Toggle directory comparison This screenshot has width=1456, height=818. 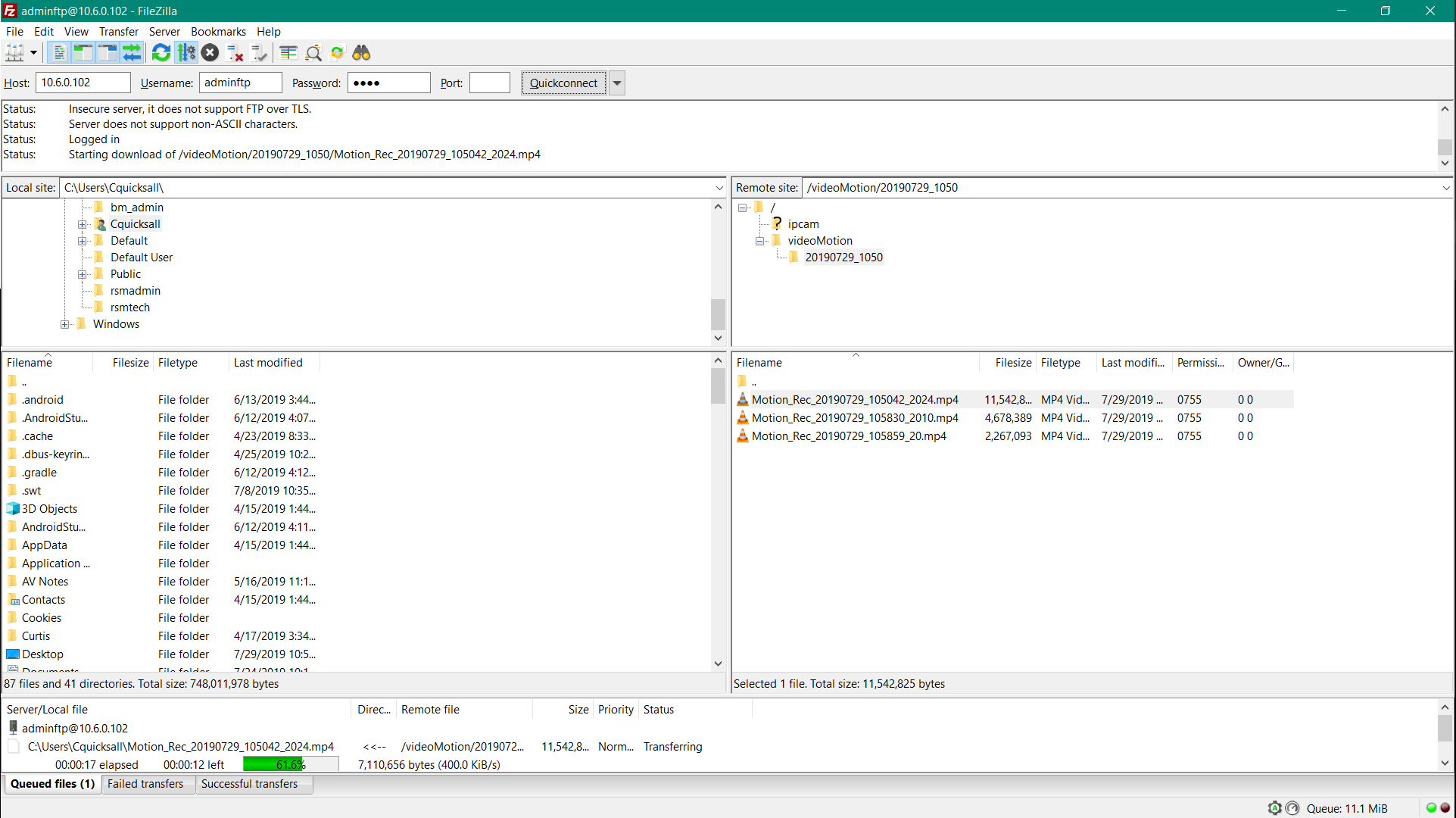pos(313,53)
